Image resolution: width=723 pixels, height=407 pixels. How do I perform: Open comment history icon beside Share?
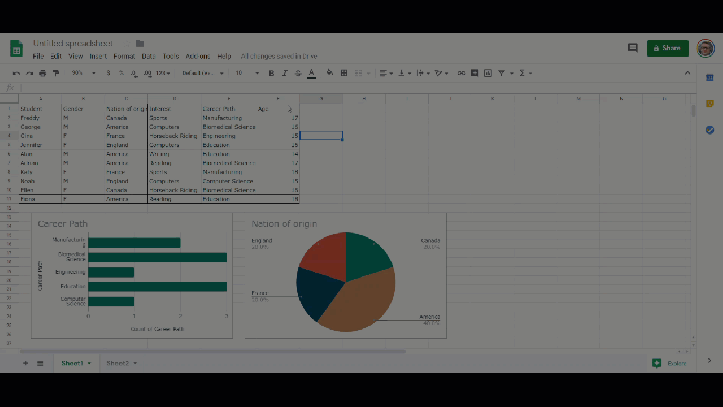pos(632,47)
